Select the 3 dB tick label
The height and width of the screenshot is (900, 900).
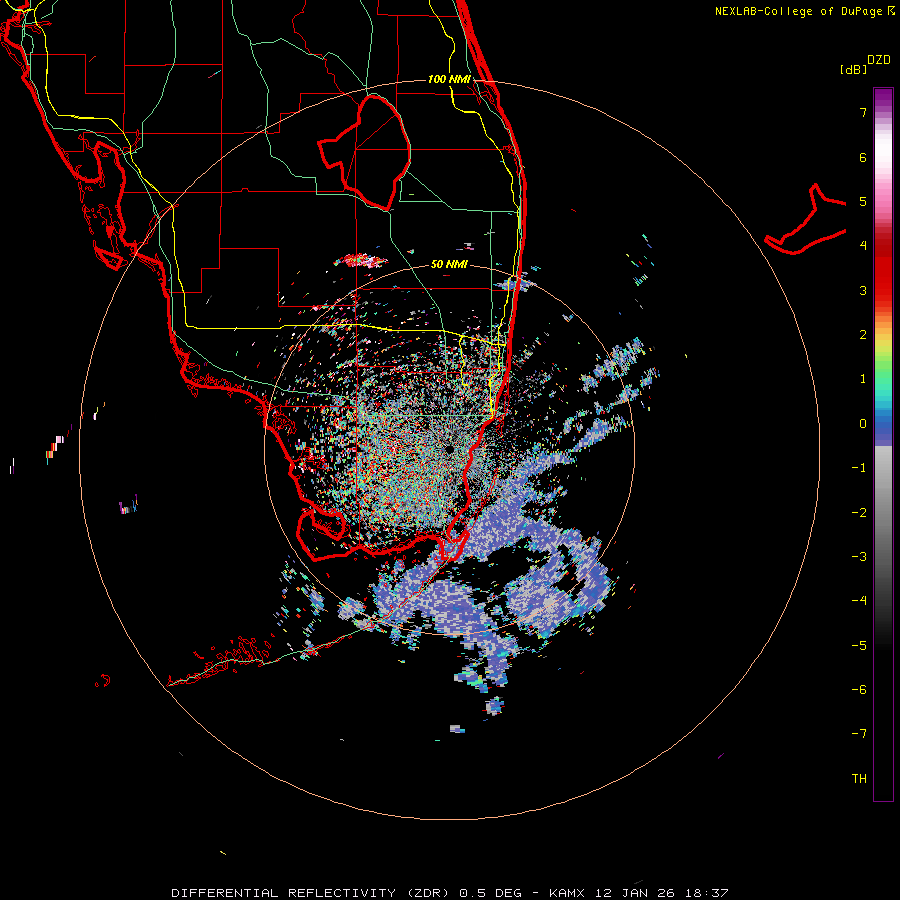862,290
